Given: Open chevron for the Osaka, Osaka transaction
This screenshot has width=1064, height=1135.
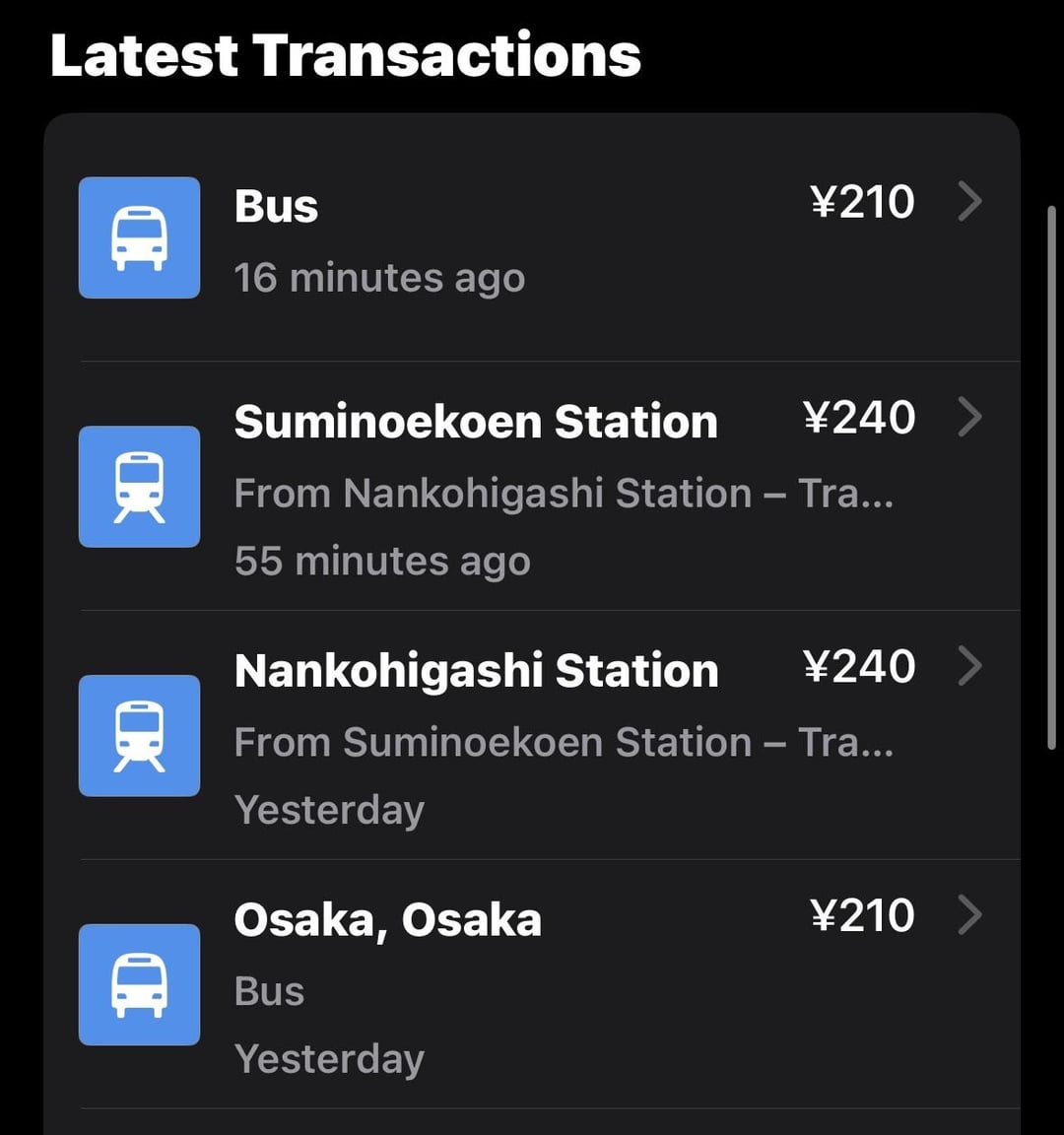Looking at the screenshot, I should tap(969, 915).
